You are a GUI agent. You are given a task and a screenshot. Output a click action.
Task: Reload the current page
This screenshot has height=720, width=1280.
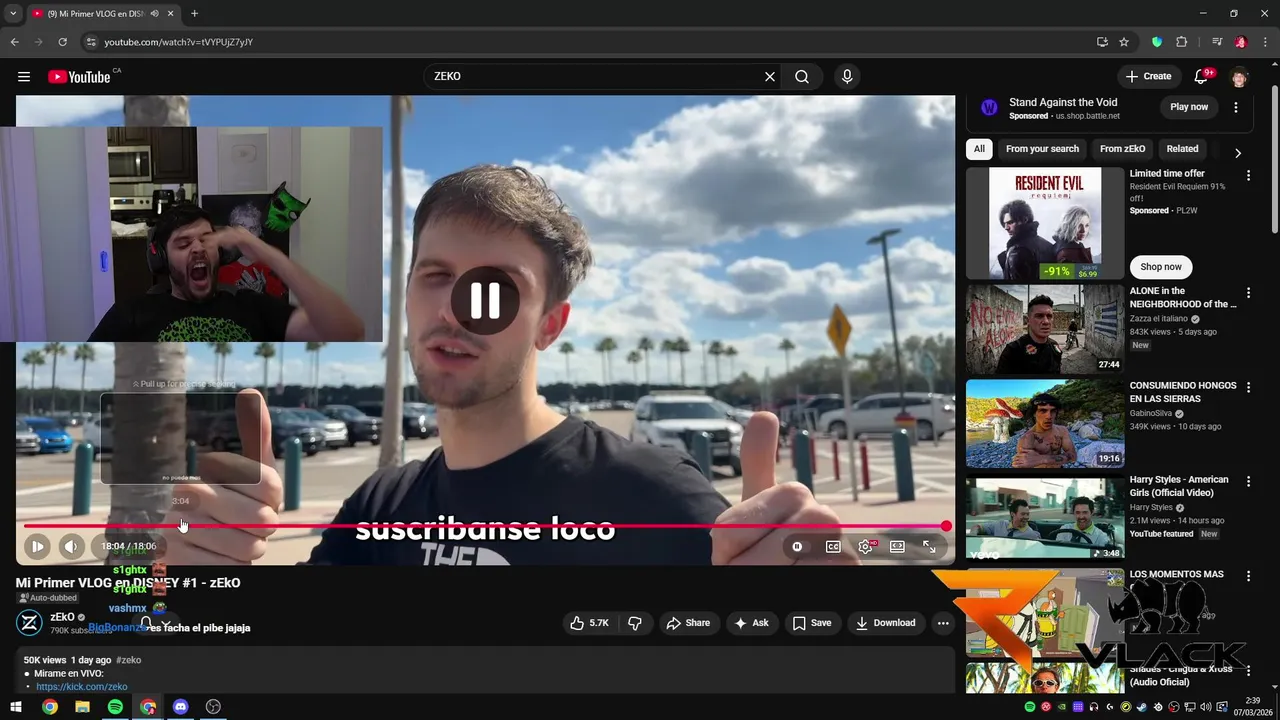point(62,42)
